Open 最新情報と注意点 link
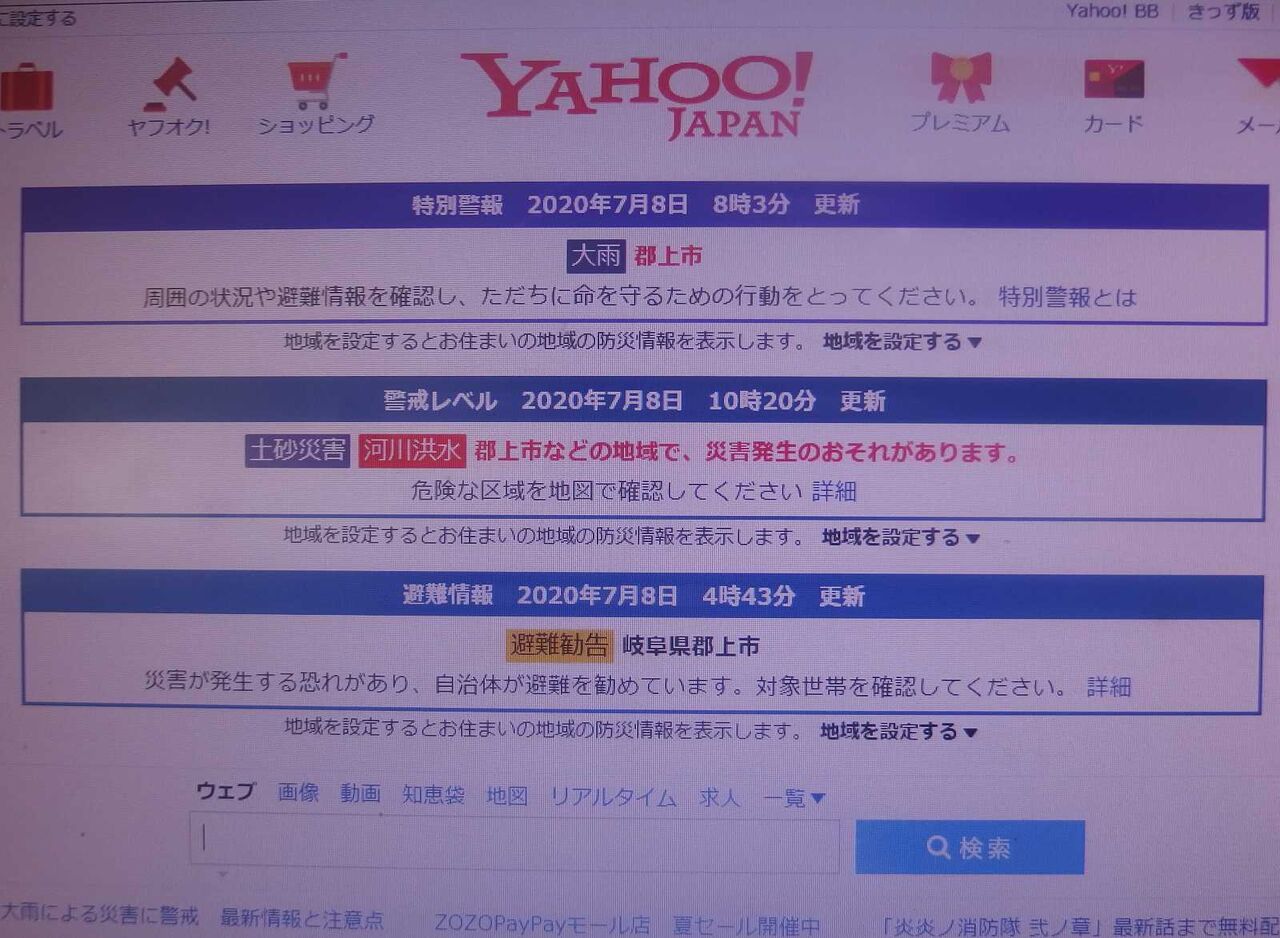The image size is (1280, 938). pos(302,919)
